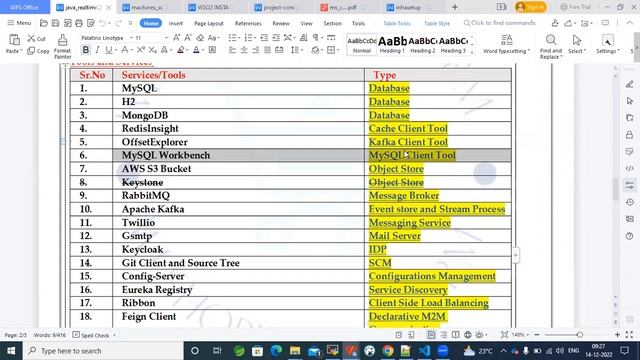This screenshot has width=640, height=360.
Task: Open Select dropdown
Action: (x=577, y=44)
